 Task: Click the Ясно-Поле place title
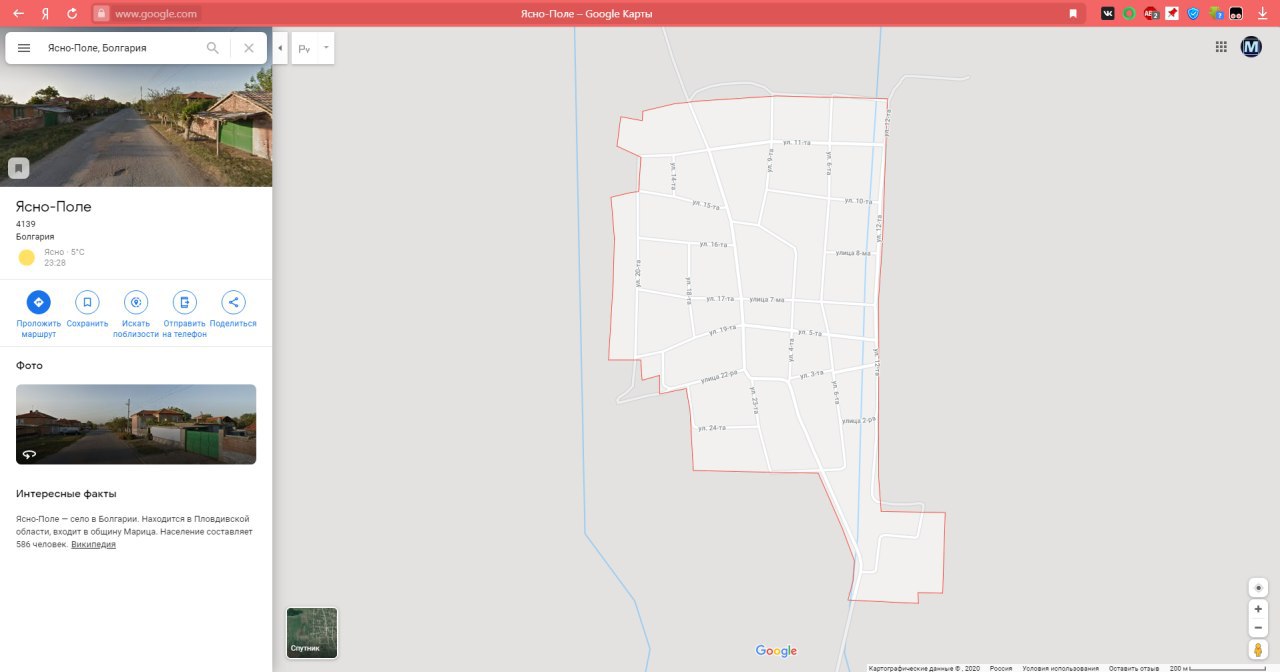point(54,207)
